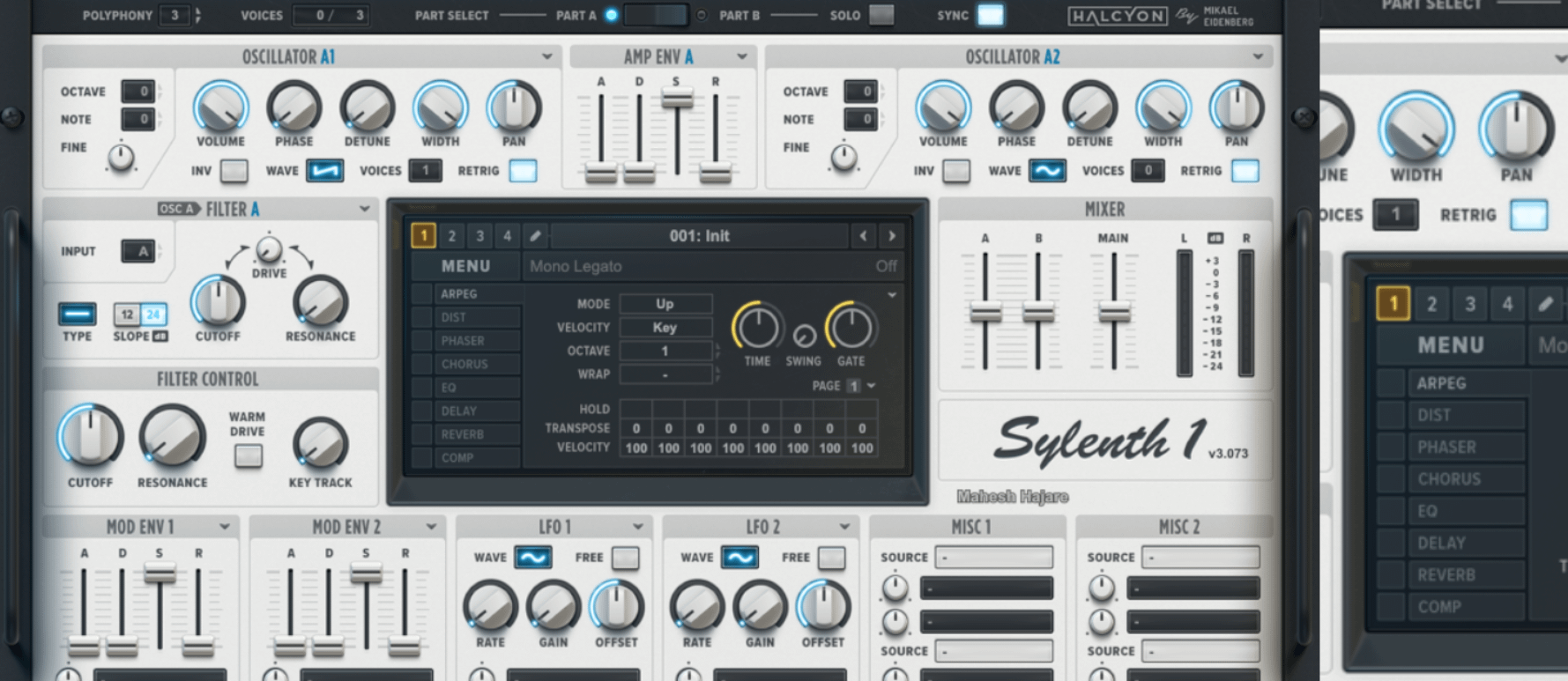The width and height of the screenshot is (1568, 681).
Task: Open the Oscillator A2 dropdown arrow
Action: [x=1258, y=56]
